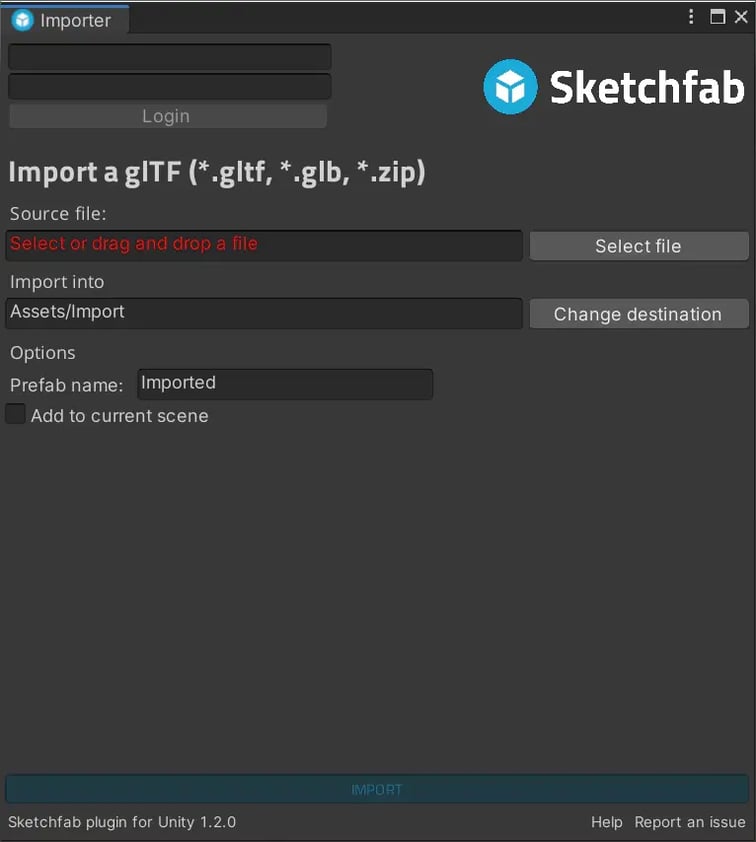
Task: Click the red Select or drag and drop text
Action: click(x=133, y=243)
